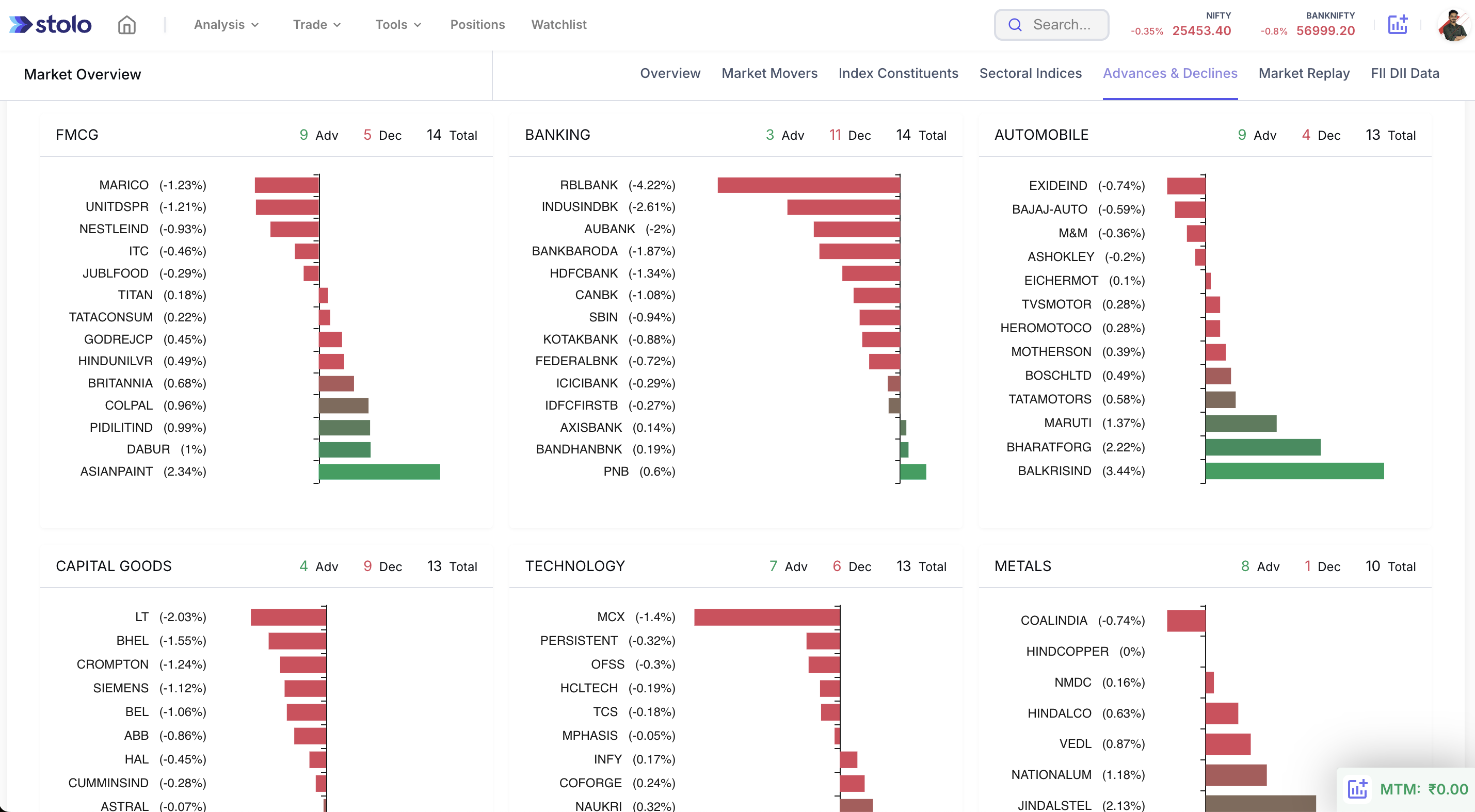Switch to the Overview tab
1475x812 pixels.
tap(670, 73)
